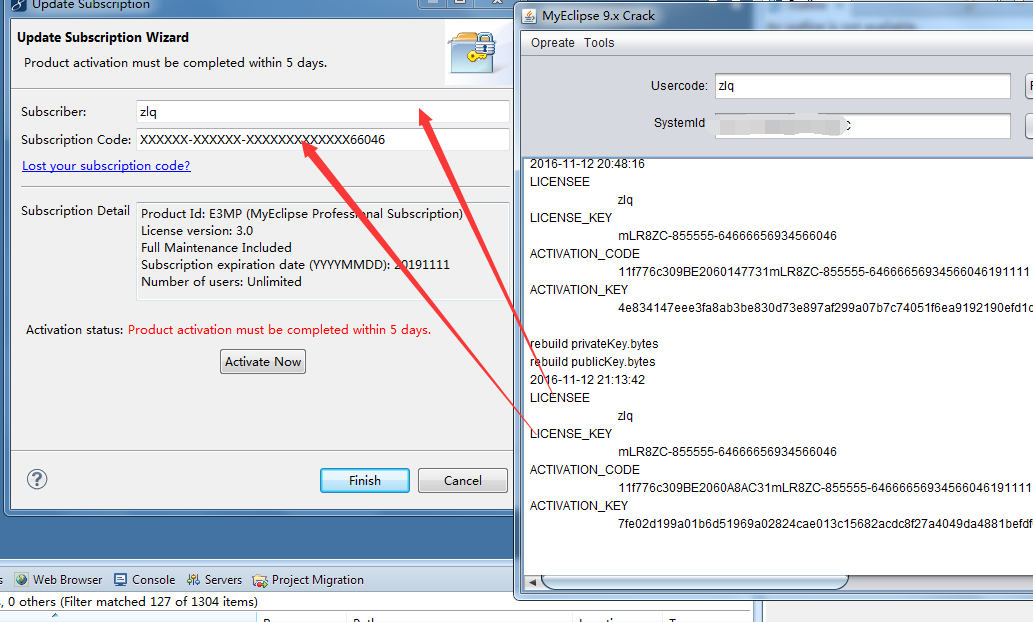Click the Usercode input field
The image size is (1033, 622).
click(863, 86)
